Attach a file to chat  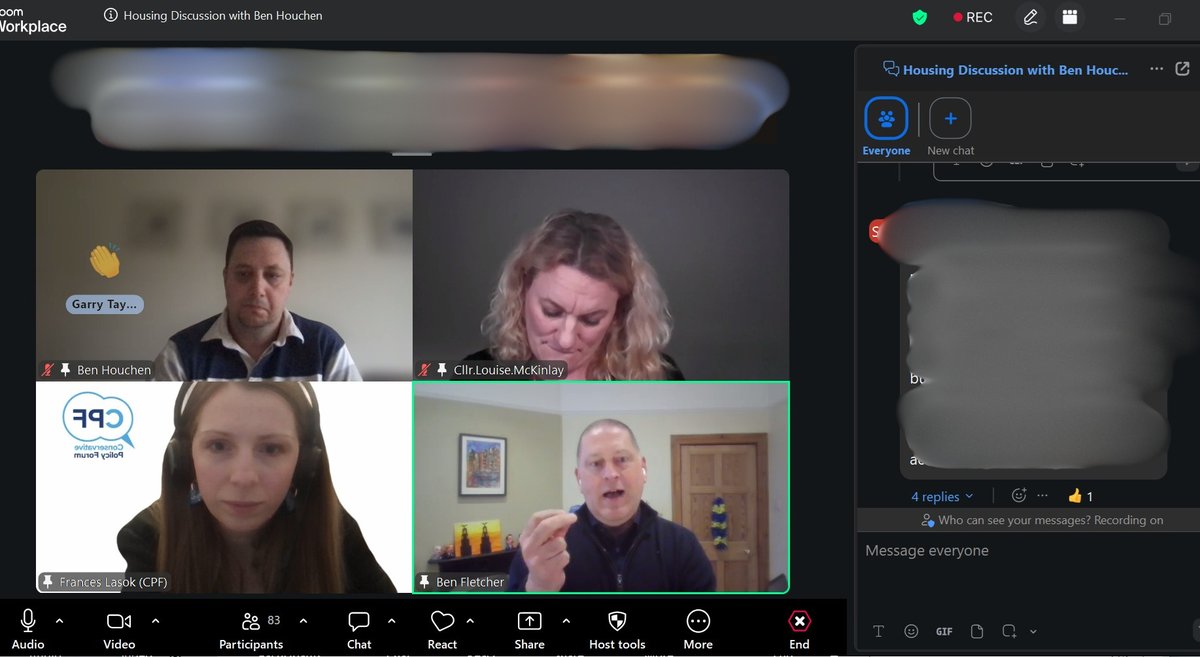tap(977, 631)
